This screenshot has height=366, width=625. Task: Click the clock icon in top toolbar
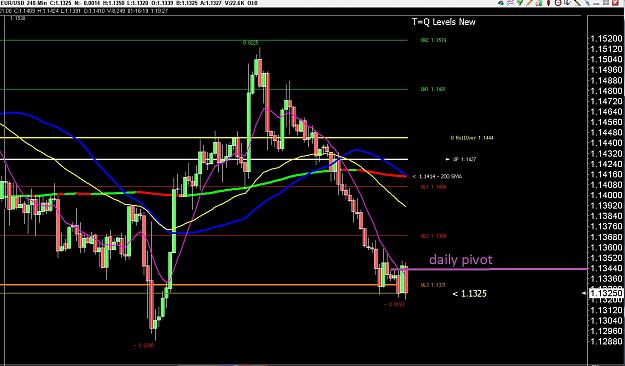(x=558, y=3)
